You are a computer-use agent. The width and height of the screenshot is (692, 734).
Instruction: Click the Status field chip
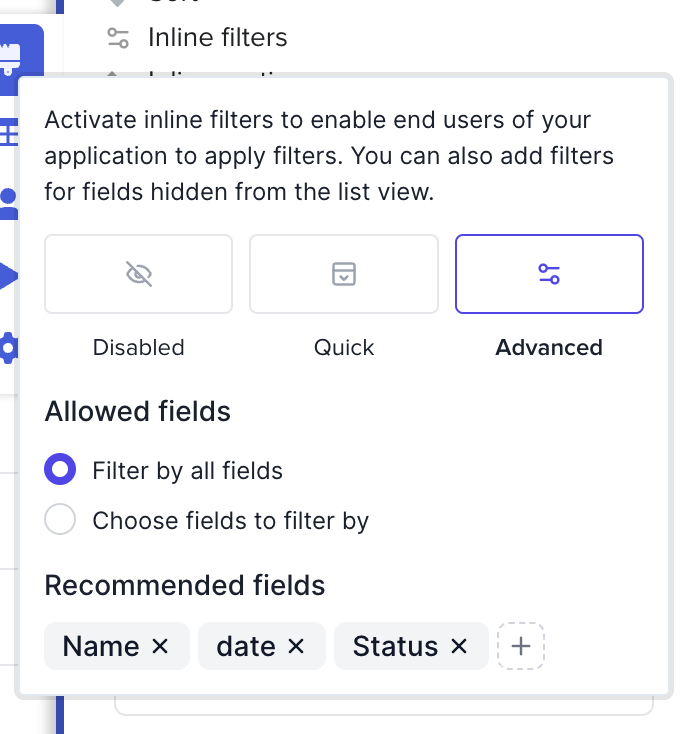coord(395,647)
